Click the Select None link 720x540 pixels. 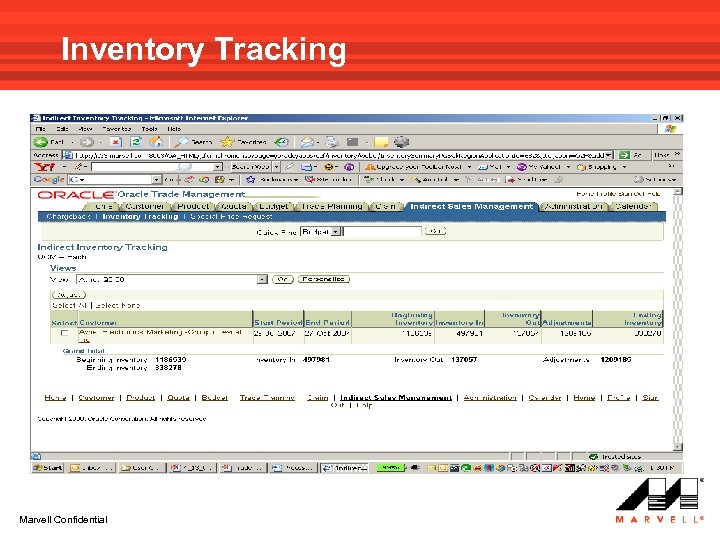[x=117, y=305]
